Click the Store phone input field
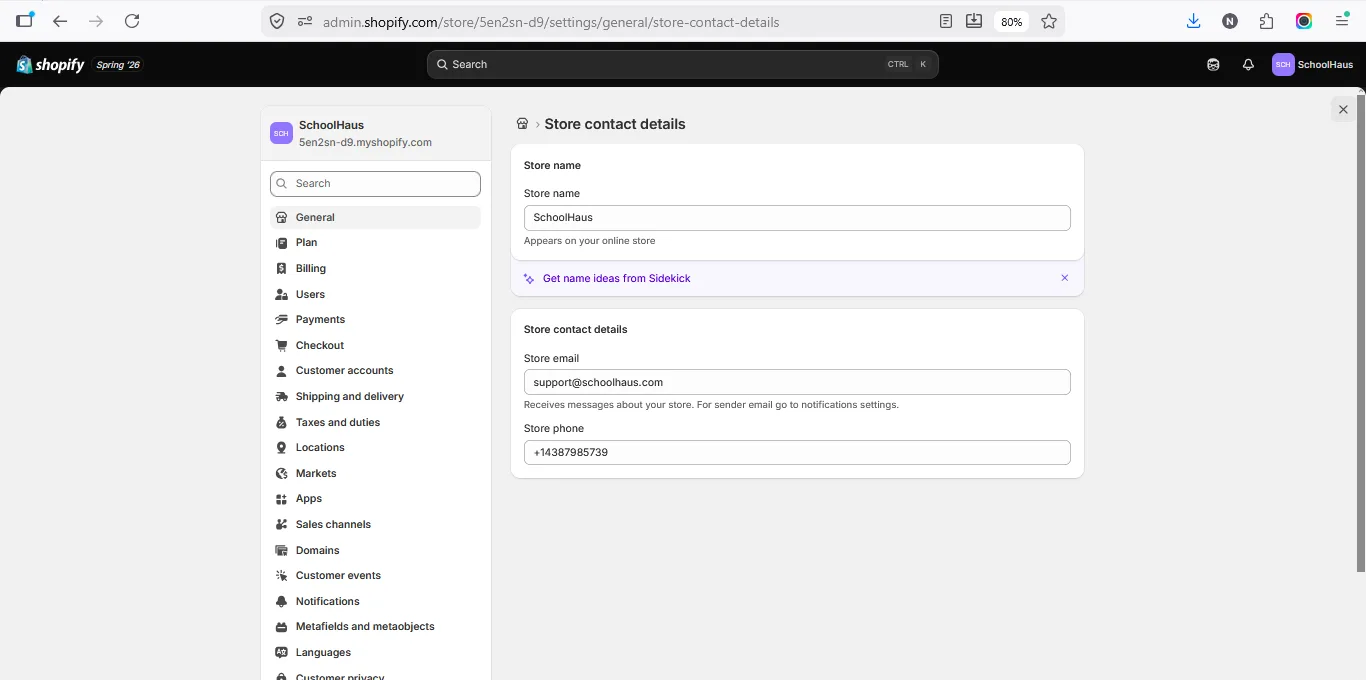The width and height of the screenshot is (1366, 680). [x=797, y=452]
